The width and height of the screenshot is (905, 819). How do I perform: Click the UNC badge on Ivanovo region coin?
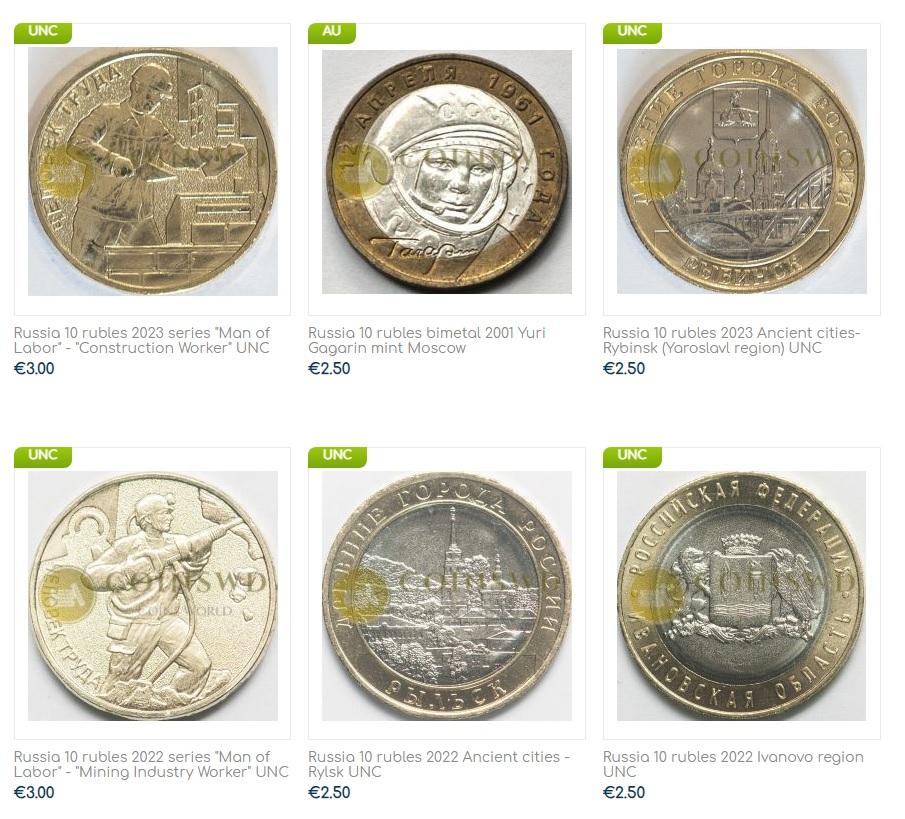632,456
